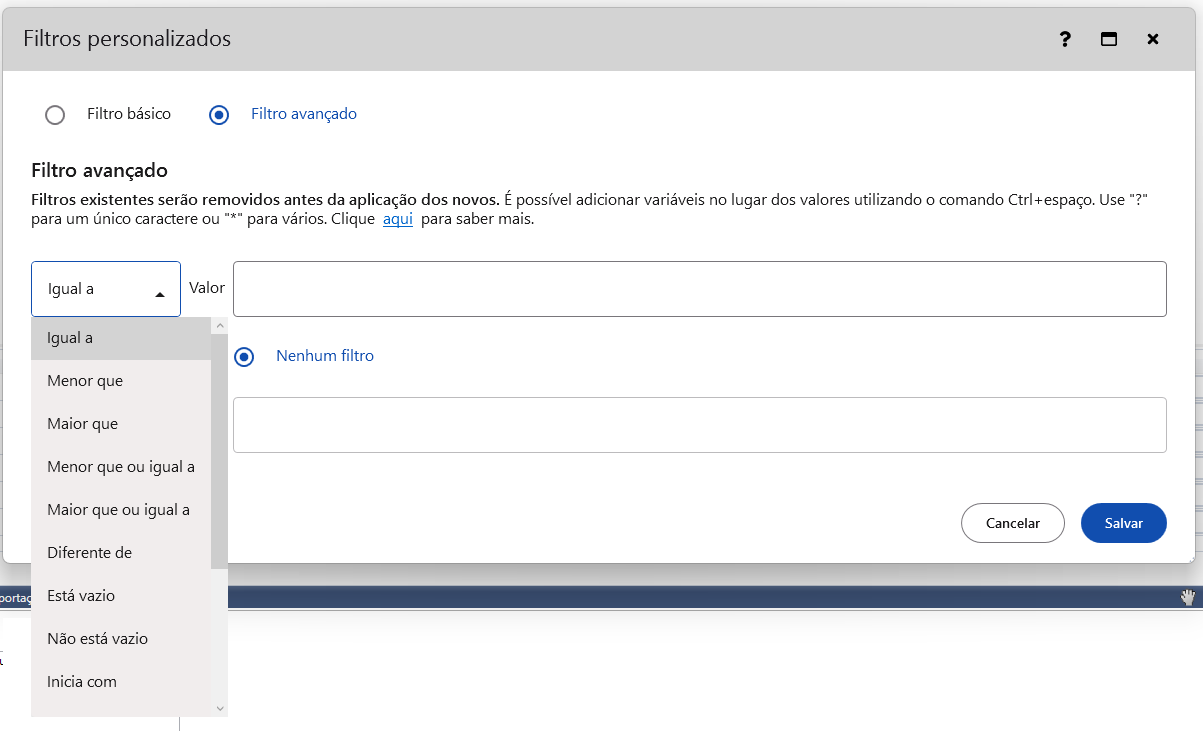This screenshot has width=1203, height=731.
Task: Select the Filtro básico radio button
Action: click(55, 114)
